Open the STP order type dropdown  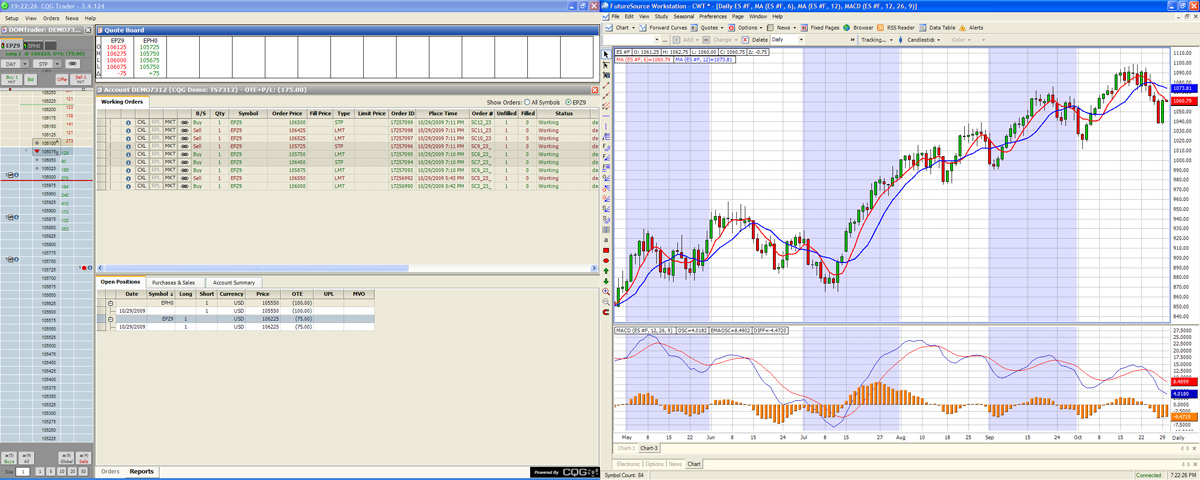click(47, 63)
